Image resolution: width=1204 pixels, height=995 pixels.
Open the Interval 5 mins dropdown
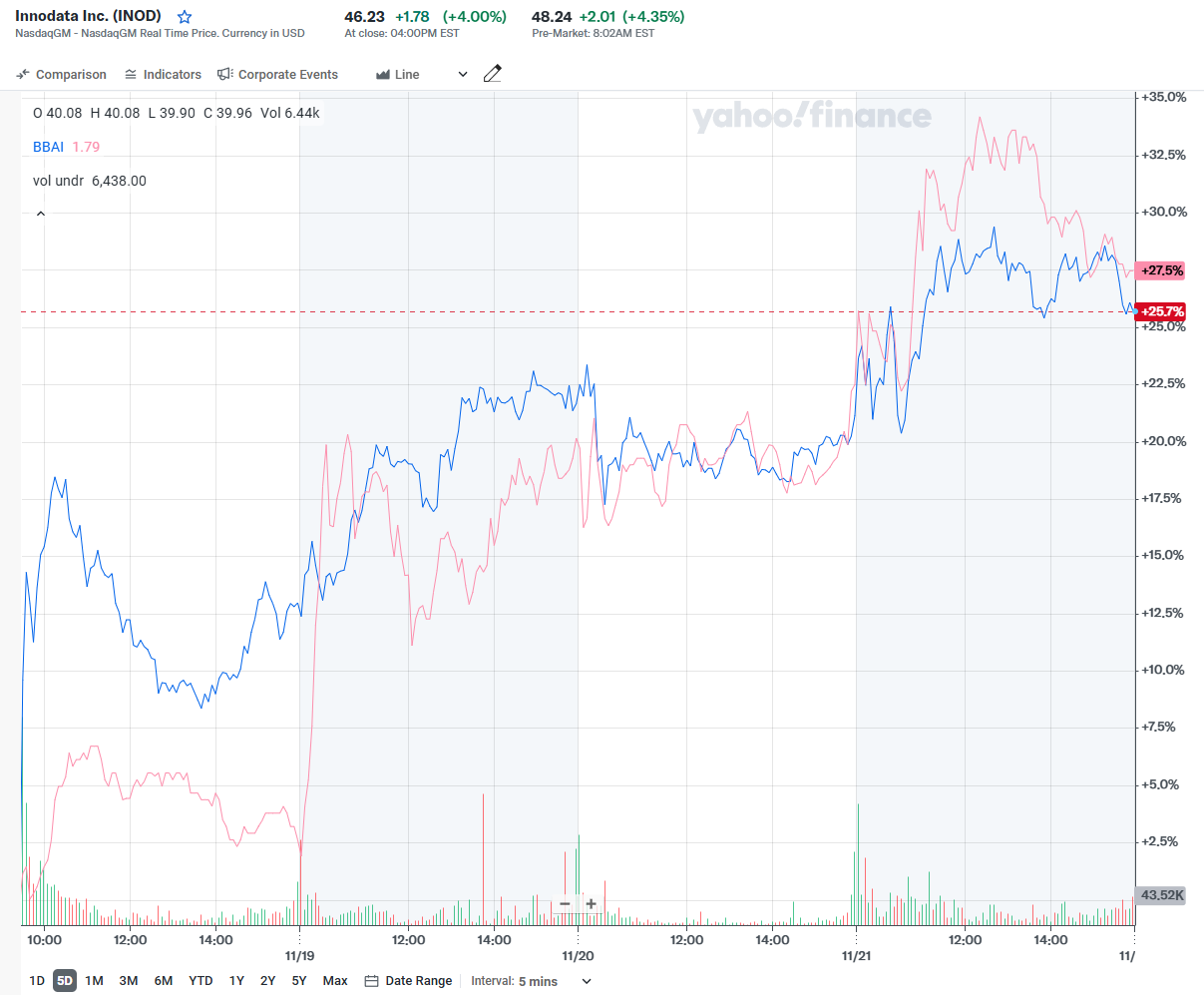tap(531, 981)
